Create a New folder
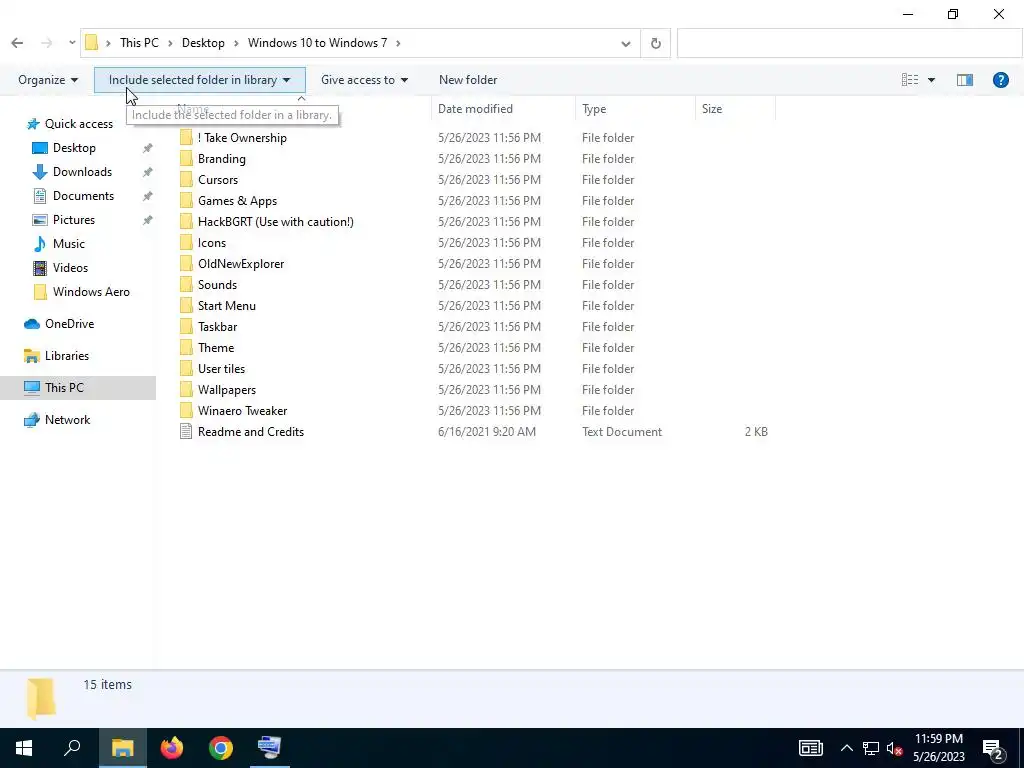1024x768 pixels. (468, 80)
